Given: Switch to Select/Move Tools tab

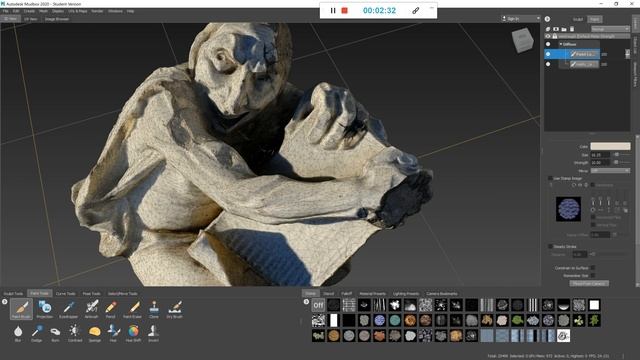Looking at the screenshot, I should tap(122, 293).
